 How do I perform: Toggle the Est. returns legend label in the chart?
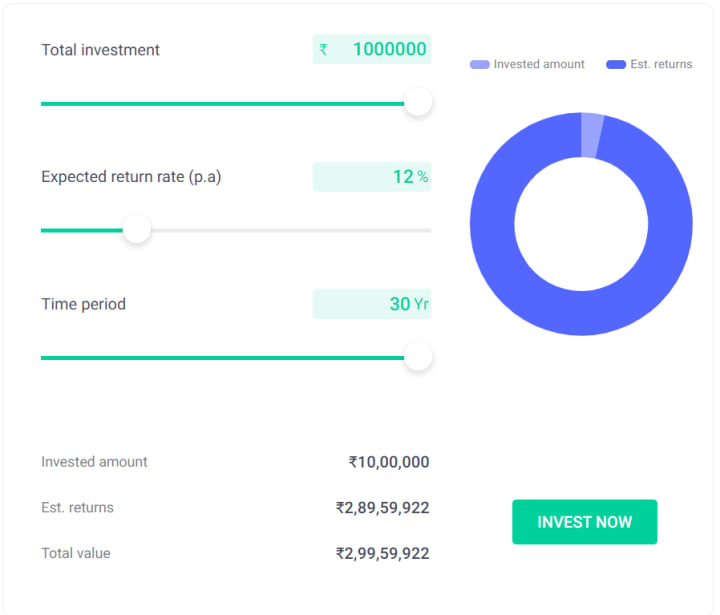[661, 65]
